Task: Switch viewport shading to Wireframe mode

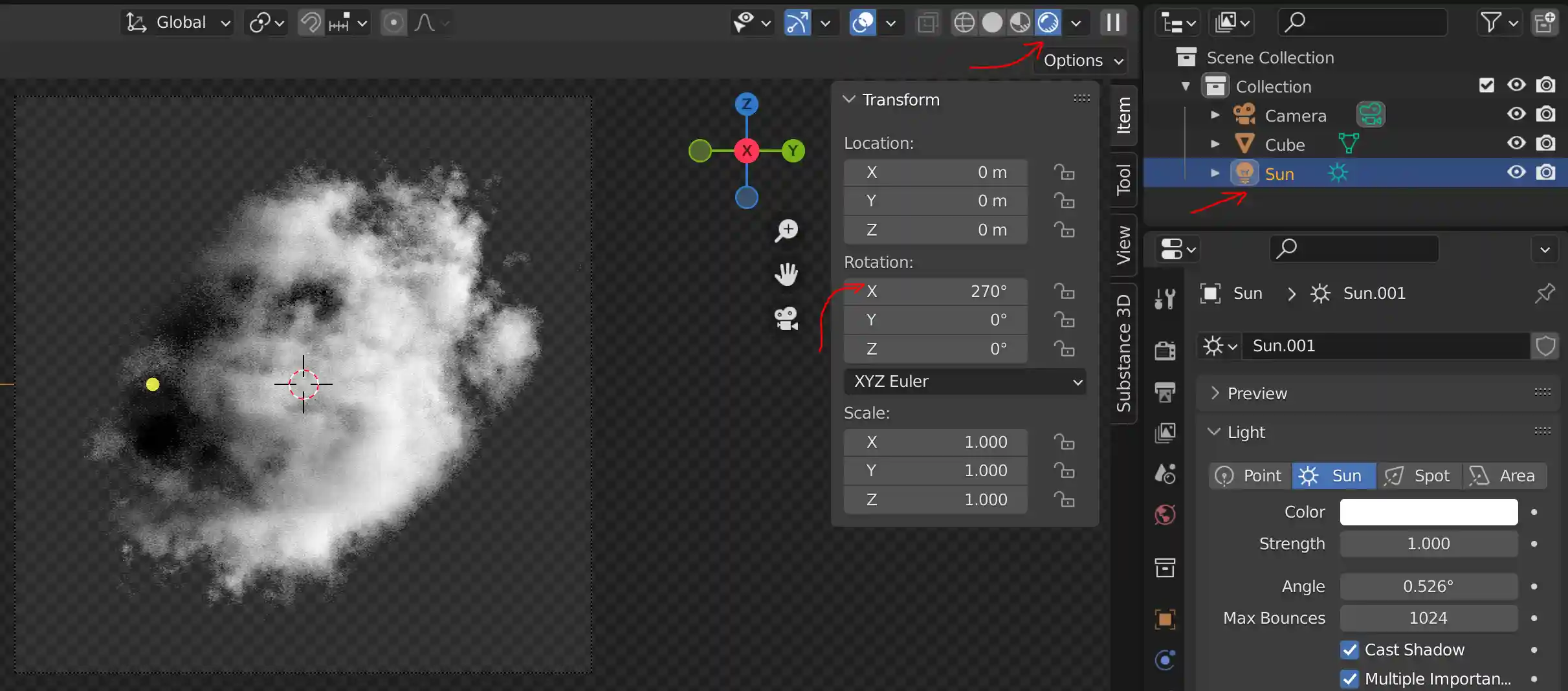Action: [x=964, y=22]
